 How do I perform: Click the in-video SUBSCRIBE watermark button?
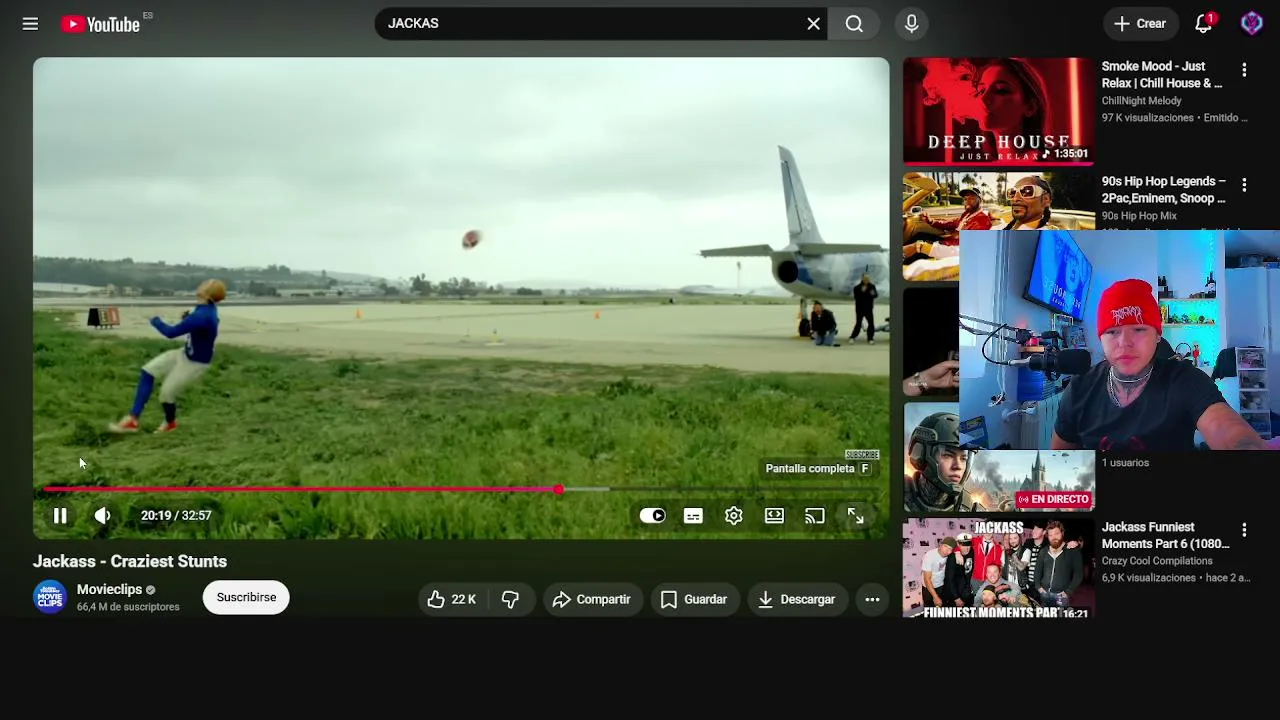[x=862, y=455]
